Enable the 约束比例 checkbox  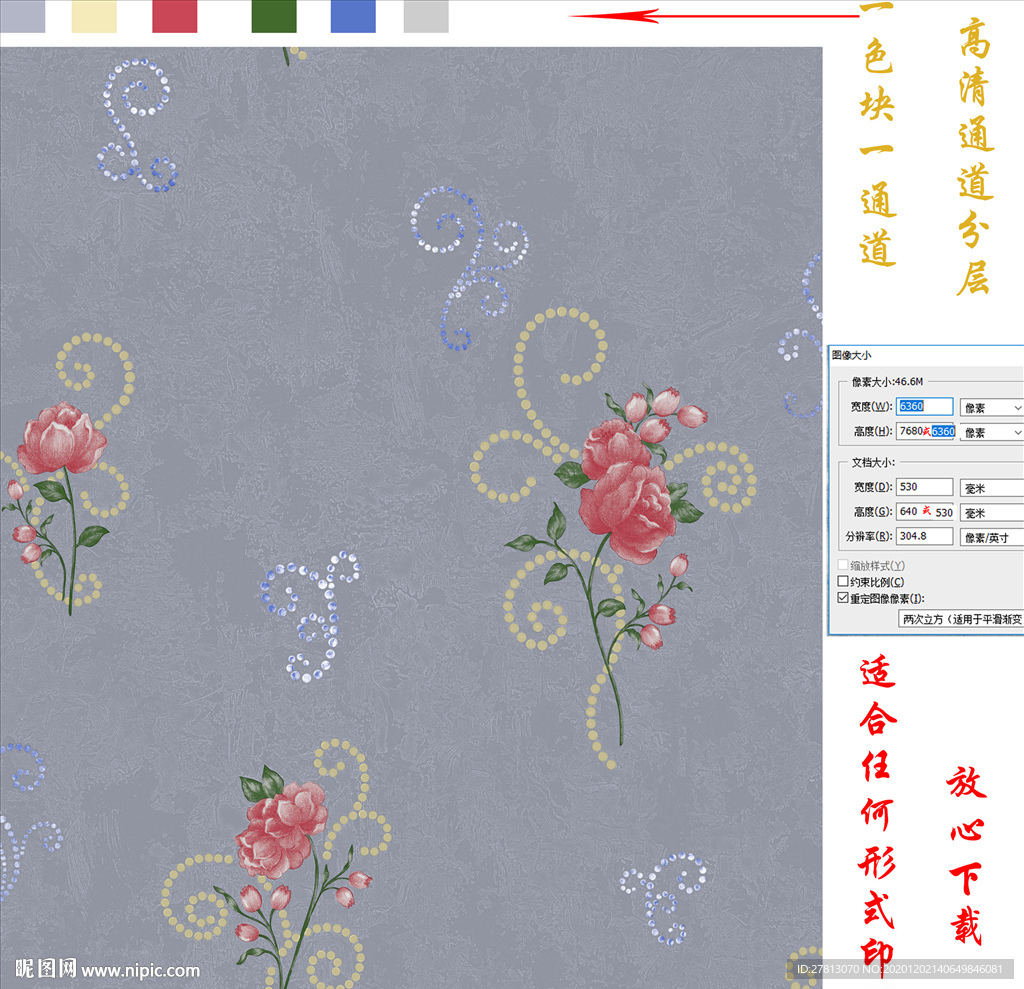click(843, 582)
